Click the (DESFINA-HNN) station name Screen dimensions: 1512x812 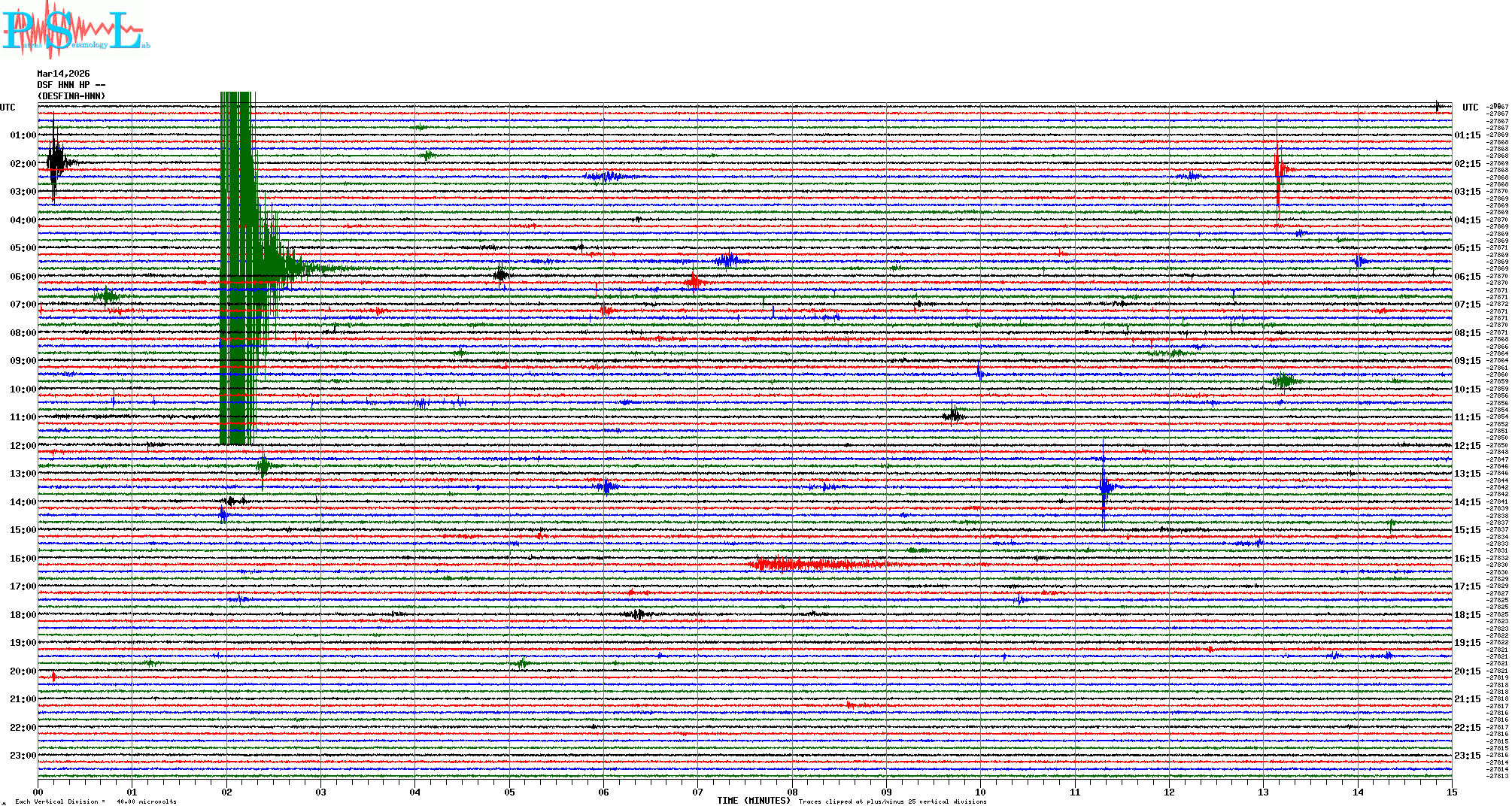71,96
